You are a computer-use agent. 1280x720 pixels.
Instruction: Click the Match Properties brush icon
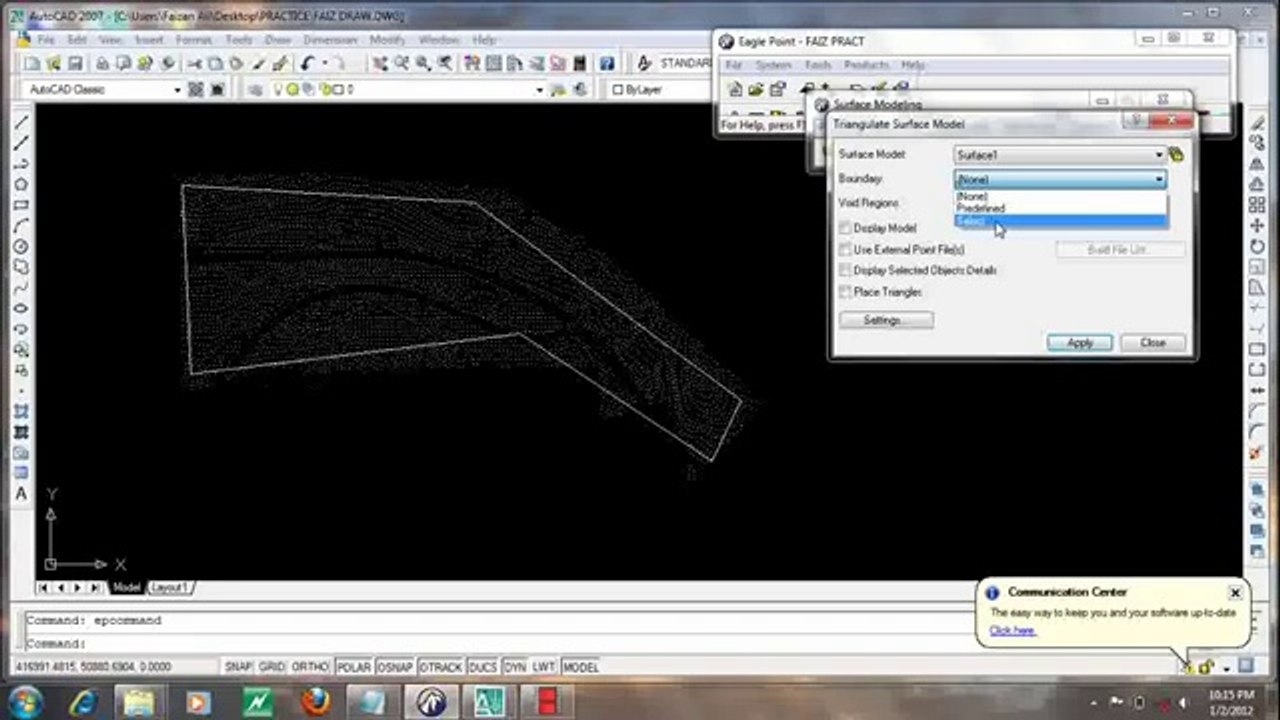(281, 64)
